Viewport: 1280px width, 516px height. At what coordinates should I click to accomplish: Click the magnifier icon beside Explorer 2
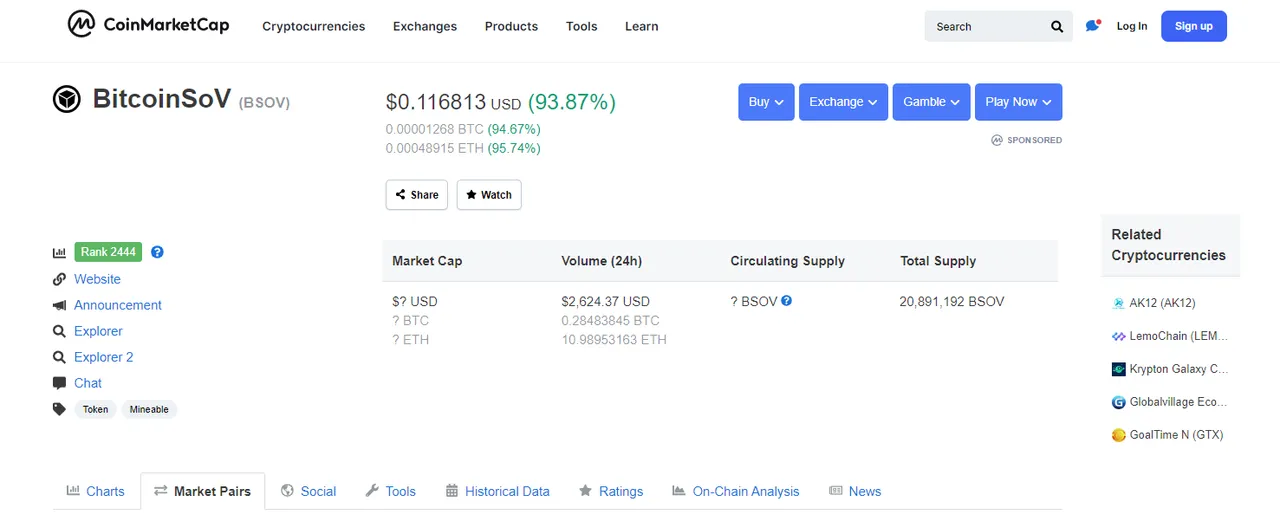(59, 357)
